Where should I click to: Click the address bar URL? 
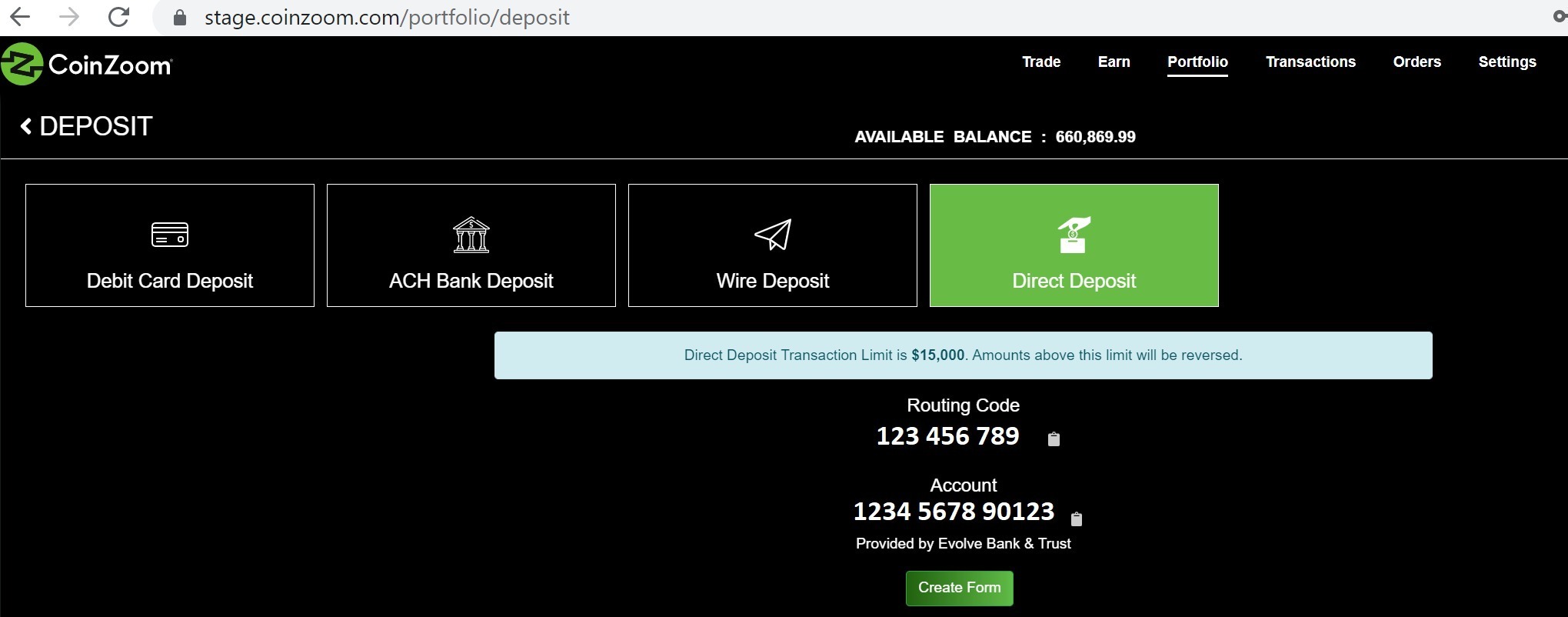(x=387, y=18)
